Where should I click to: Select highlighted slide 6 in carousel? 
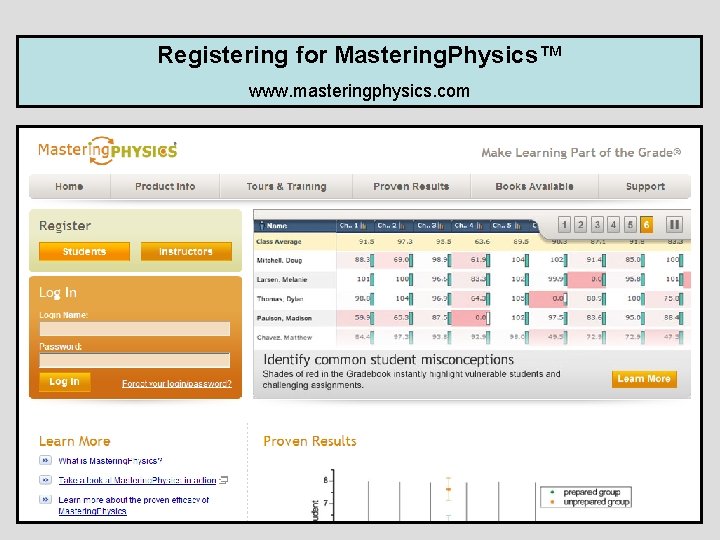tap(647, 225)
